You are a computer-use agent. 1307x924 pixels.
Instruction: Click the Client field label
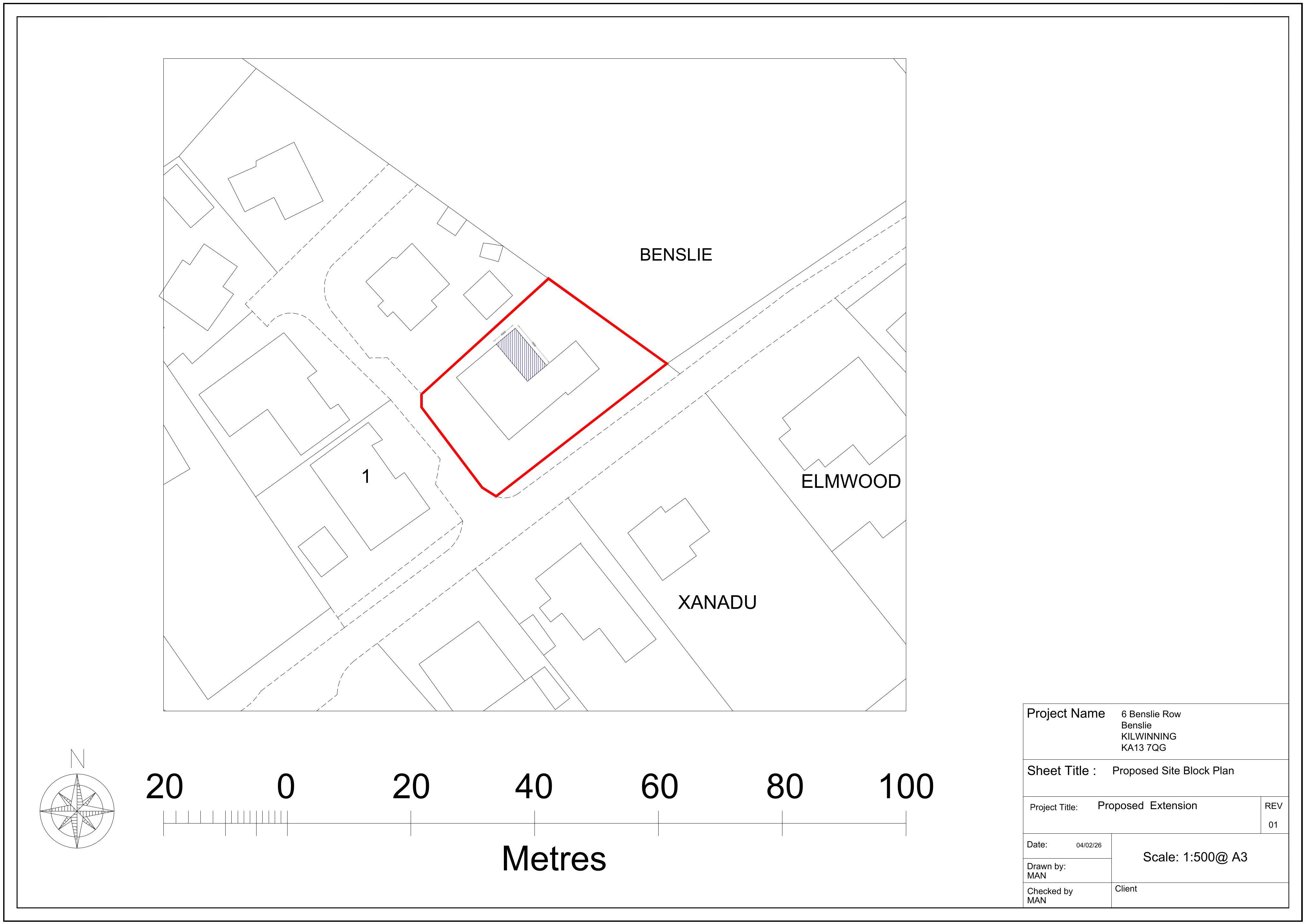click(x=1126, y=889)
